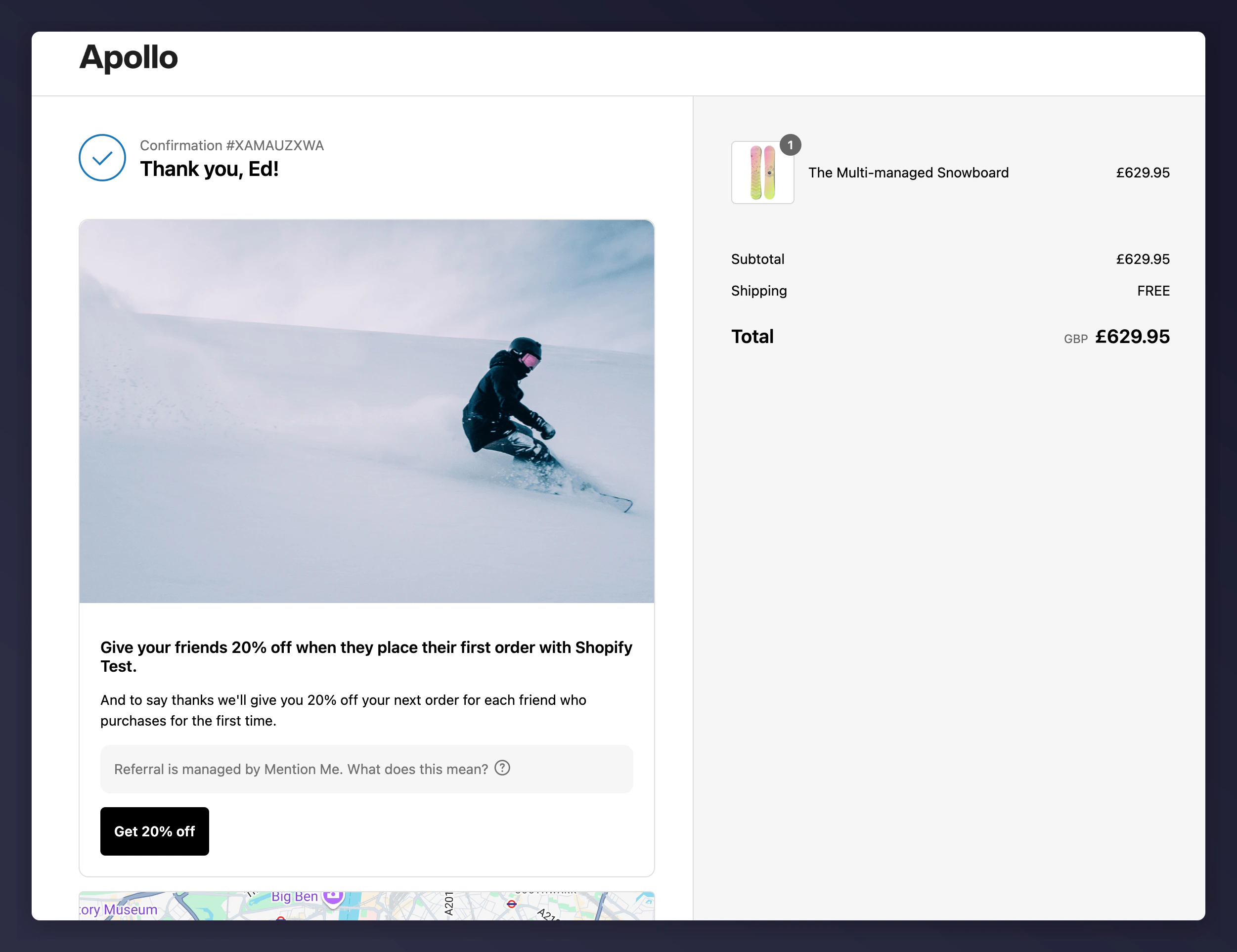The height and width of the screenshot is (952, 1237).
Task: Click the 'Give your friends 20% off' heading
Action: point(366,656)
